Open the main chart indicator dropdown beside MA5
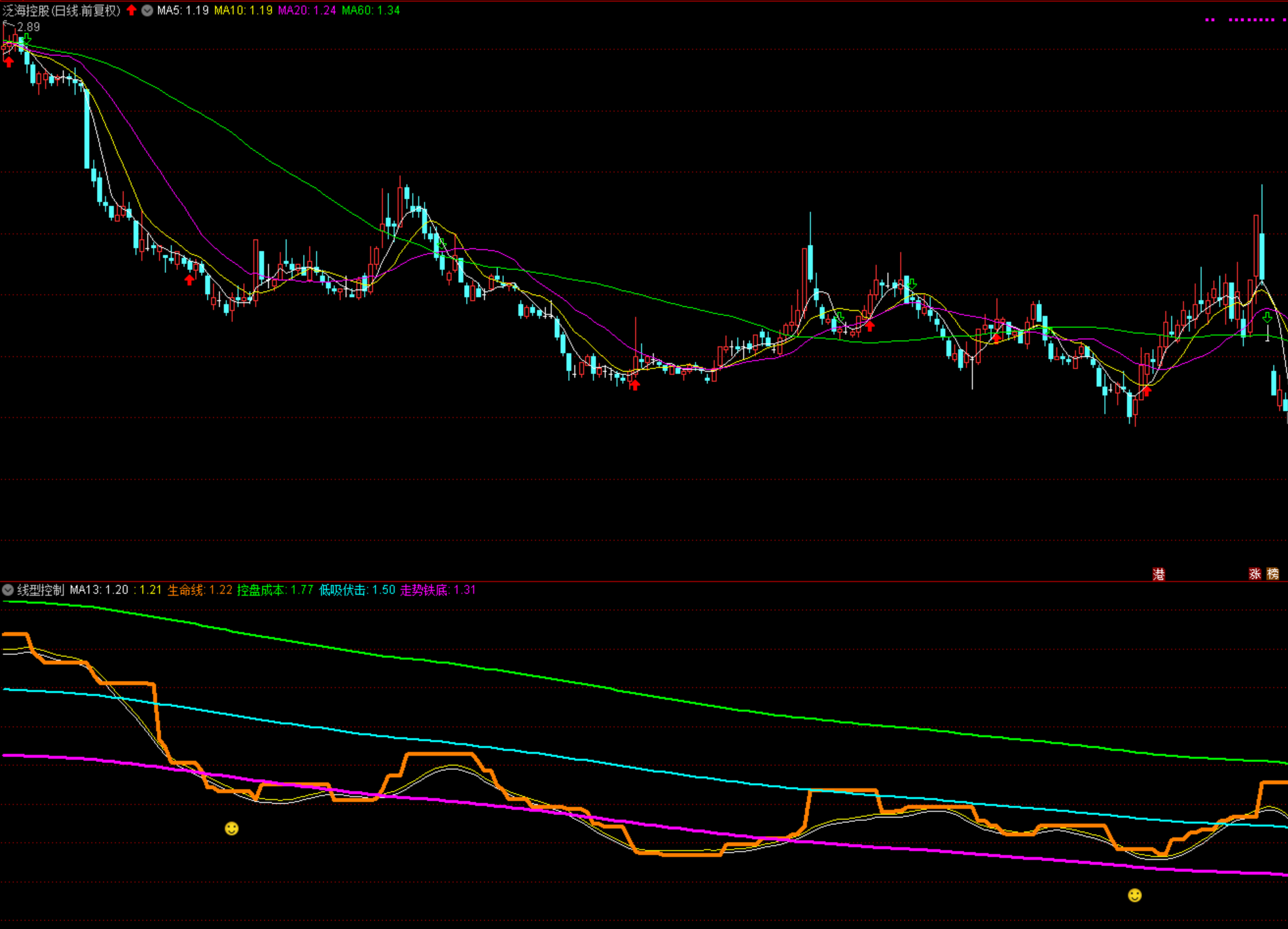This screenshot has width=1288, height=929. point(147,10)
